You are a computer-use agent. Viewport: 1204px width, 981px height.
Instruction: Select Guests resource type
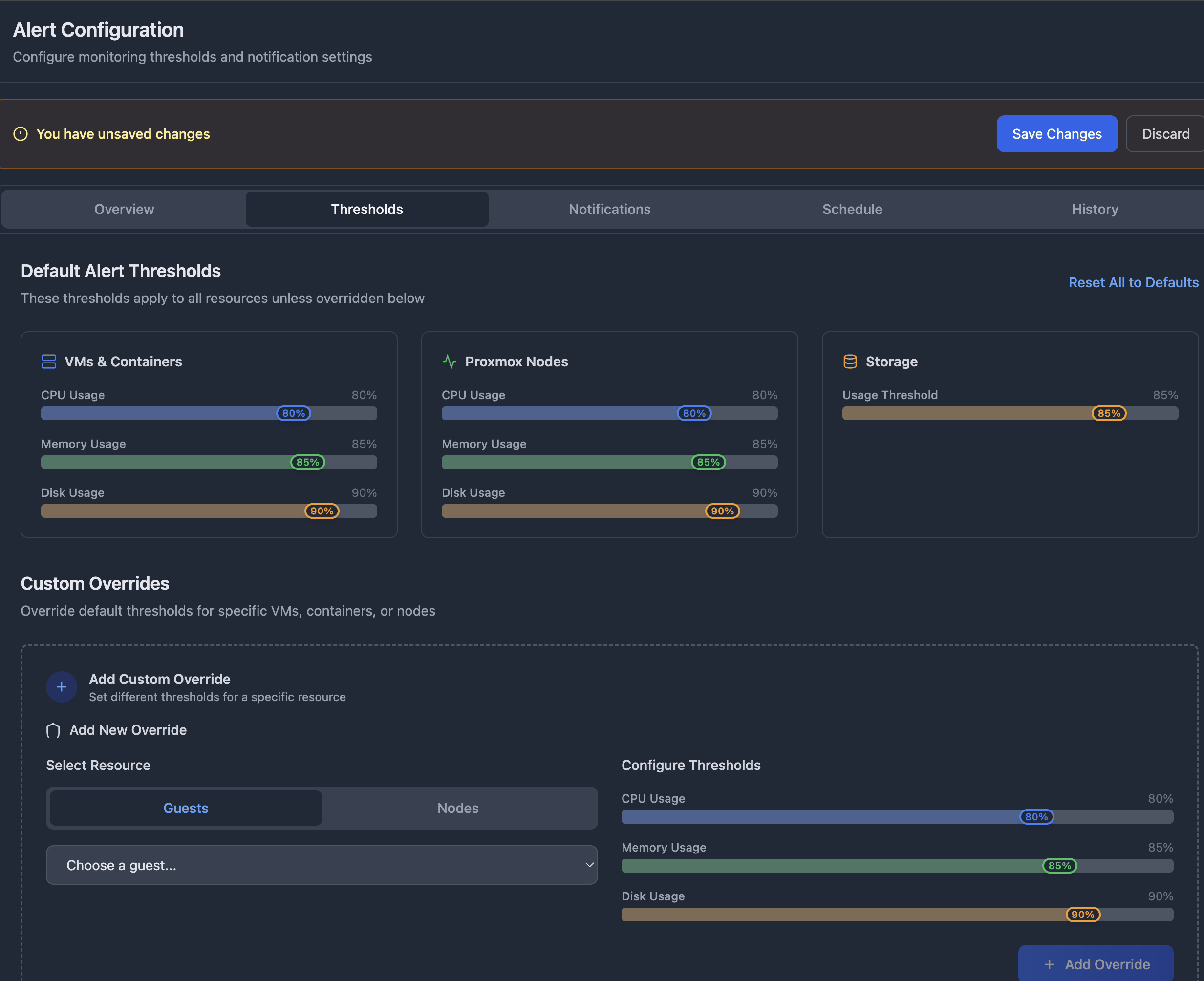click(x=186, y=808)
